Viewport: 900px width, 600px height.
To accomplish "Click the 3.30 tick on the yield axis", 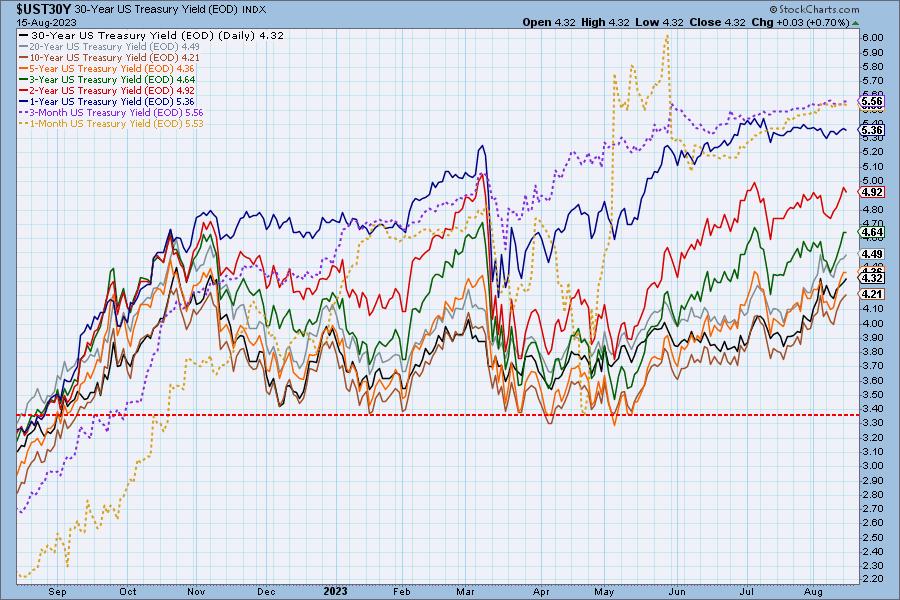I will [873, 423].
